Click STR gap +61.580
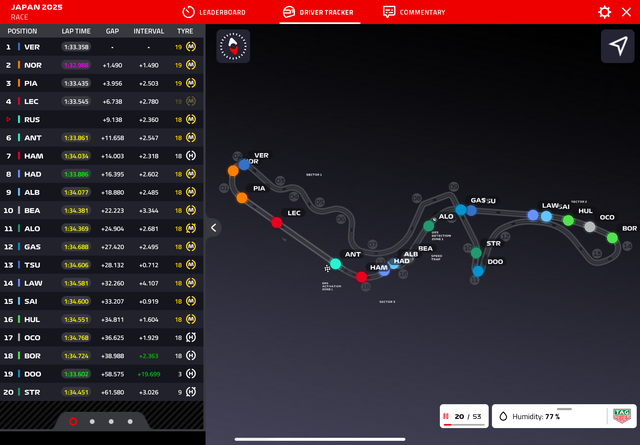Image resolution: width=640 pixels, height=445 pixels. (112, 392)
